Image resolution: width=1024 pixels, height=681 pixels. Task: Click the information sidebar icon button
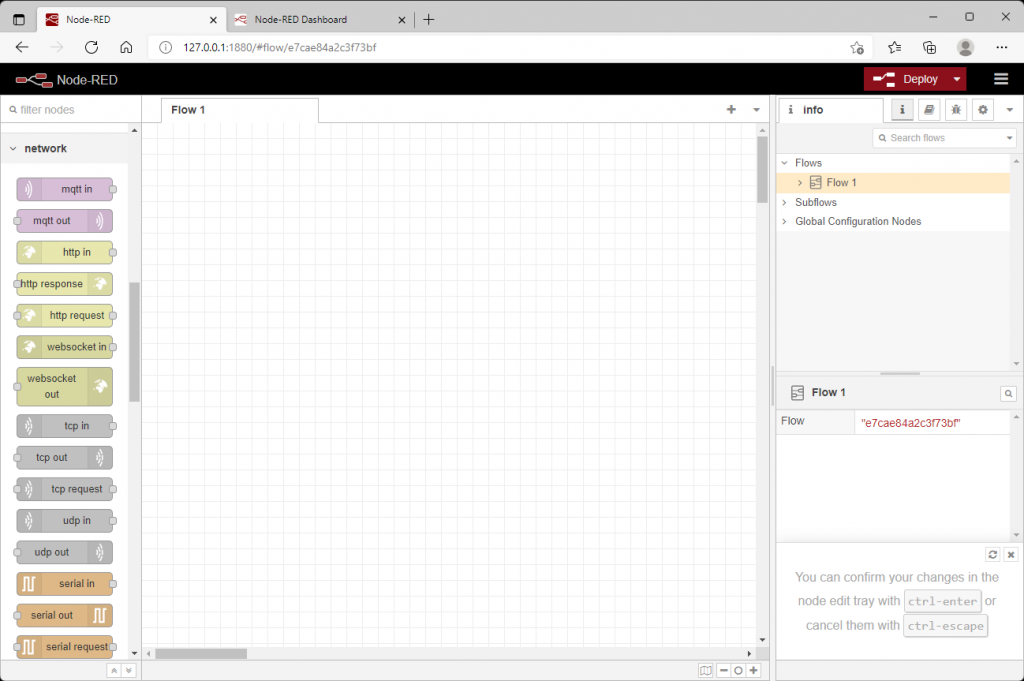(902, 110)
